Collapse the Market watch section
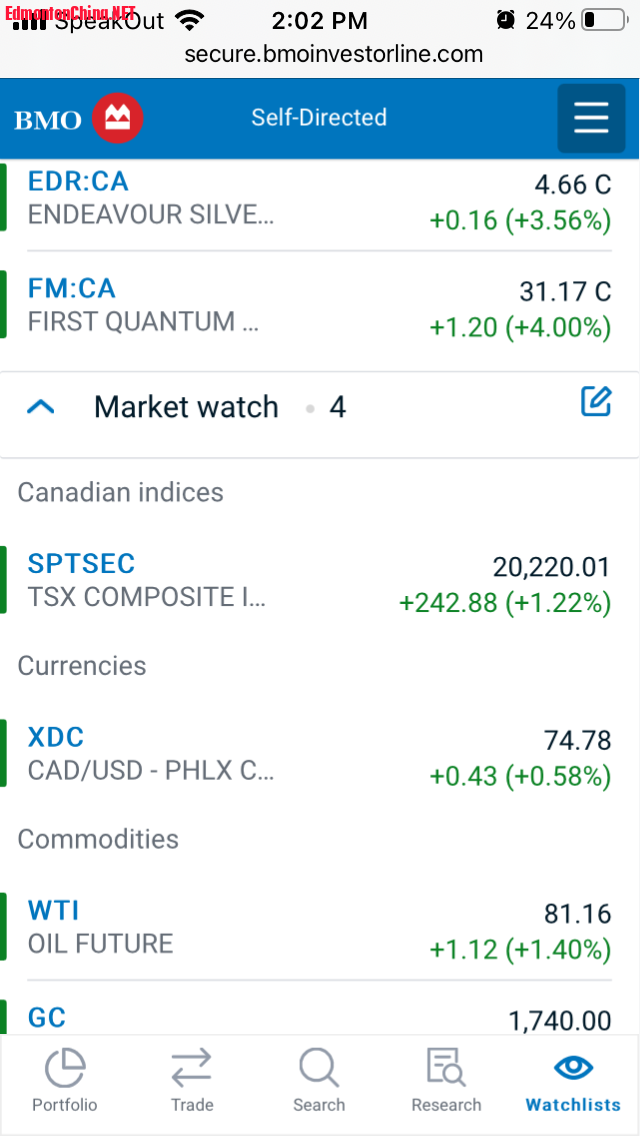 click(41, 407)
